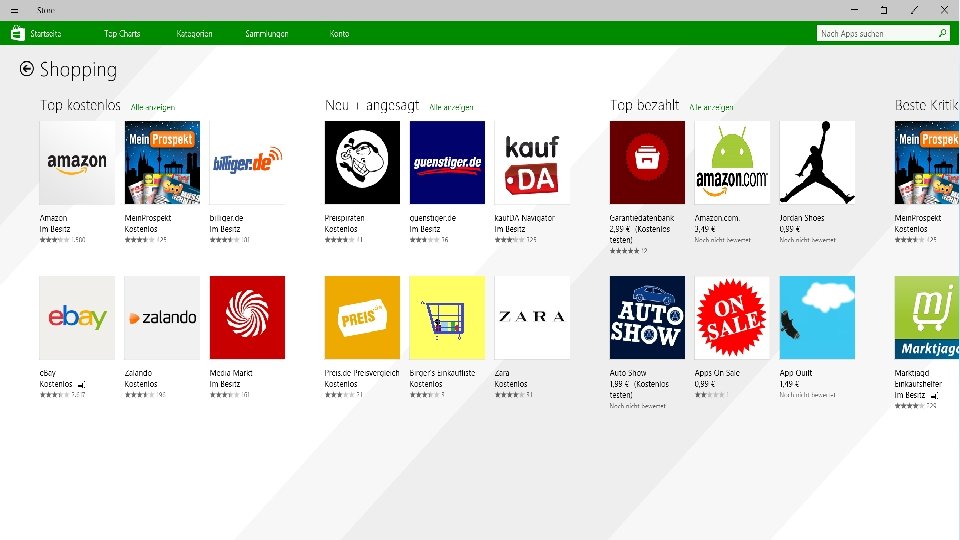Image resolution: width=960 pixels, height=540 pixels.
Task: Show all Top kostenlos apps
Action: pos(153,107)
